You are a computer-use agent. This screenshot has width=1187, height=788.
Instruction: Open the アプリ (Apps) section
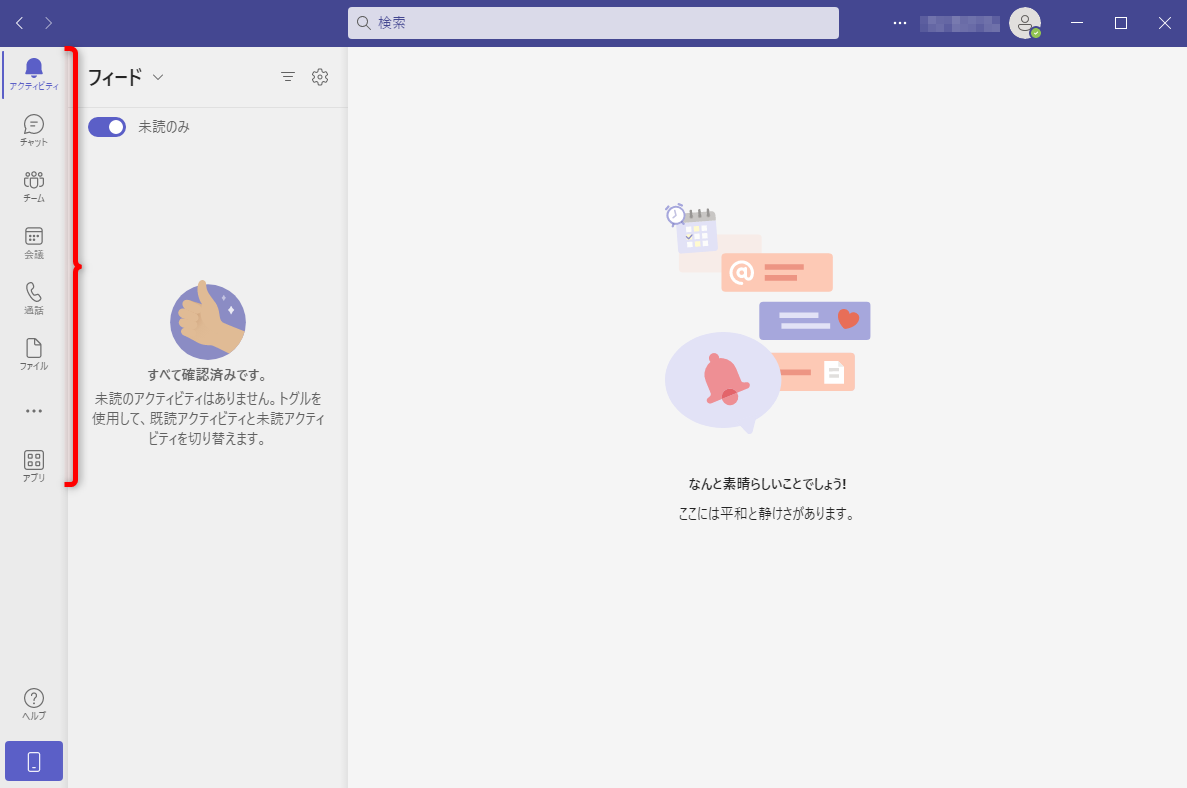33,462
